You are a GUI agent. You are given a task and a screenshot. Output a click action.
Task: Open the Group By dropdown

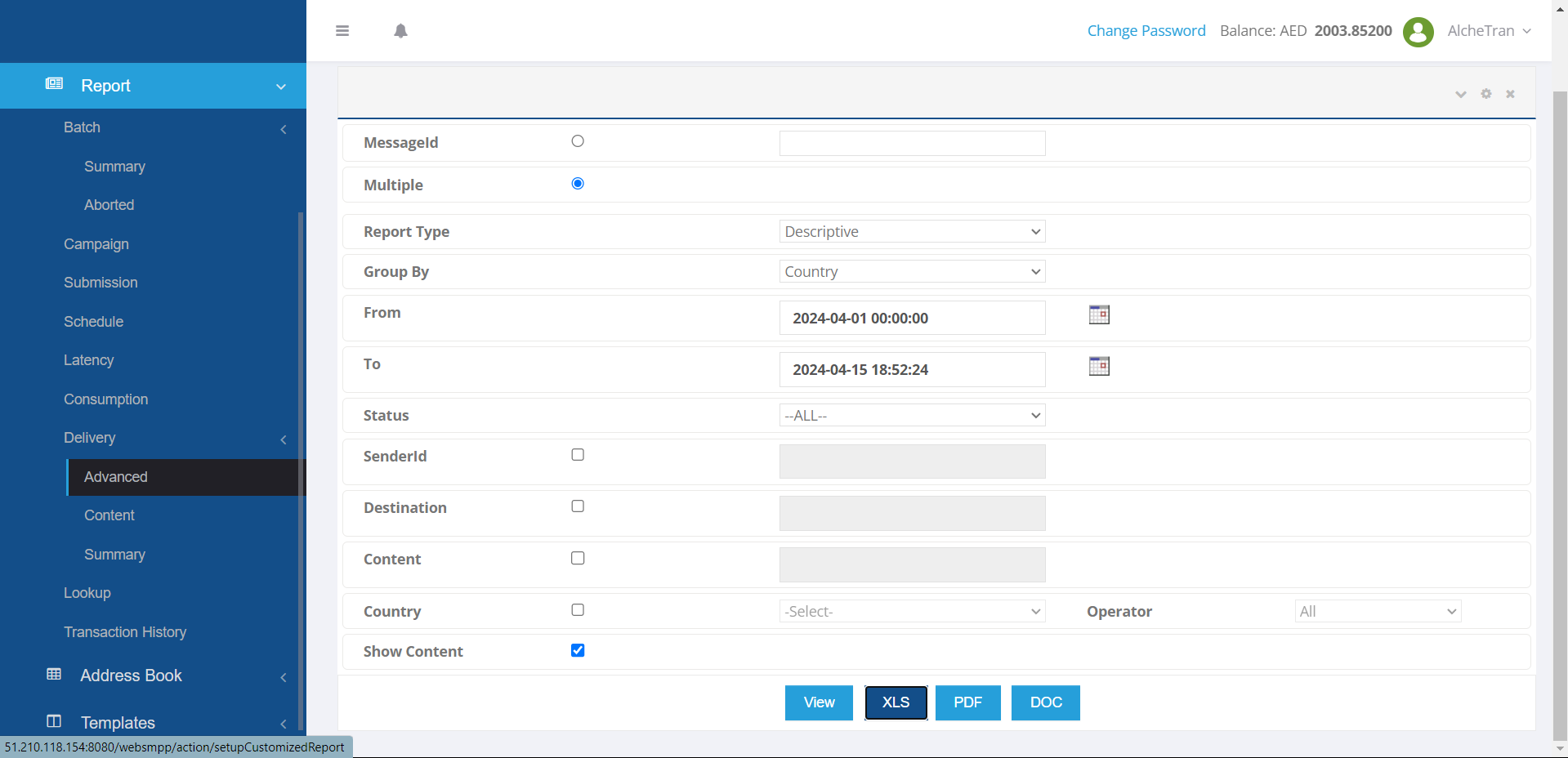(x=912, y=272)
